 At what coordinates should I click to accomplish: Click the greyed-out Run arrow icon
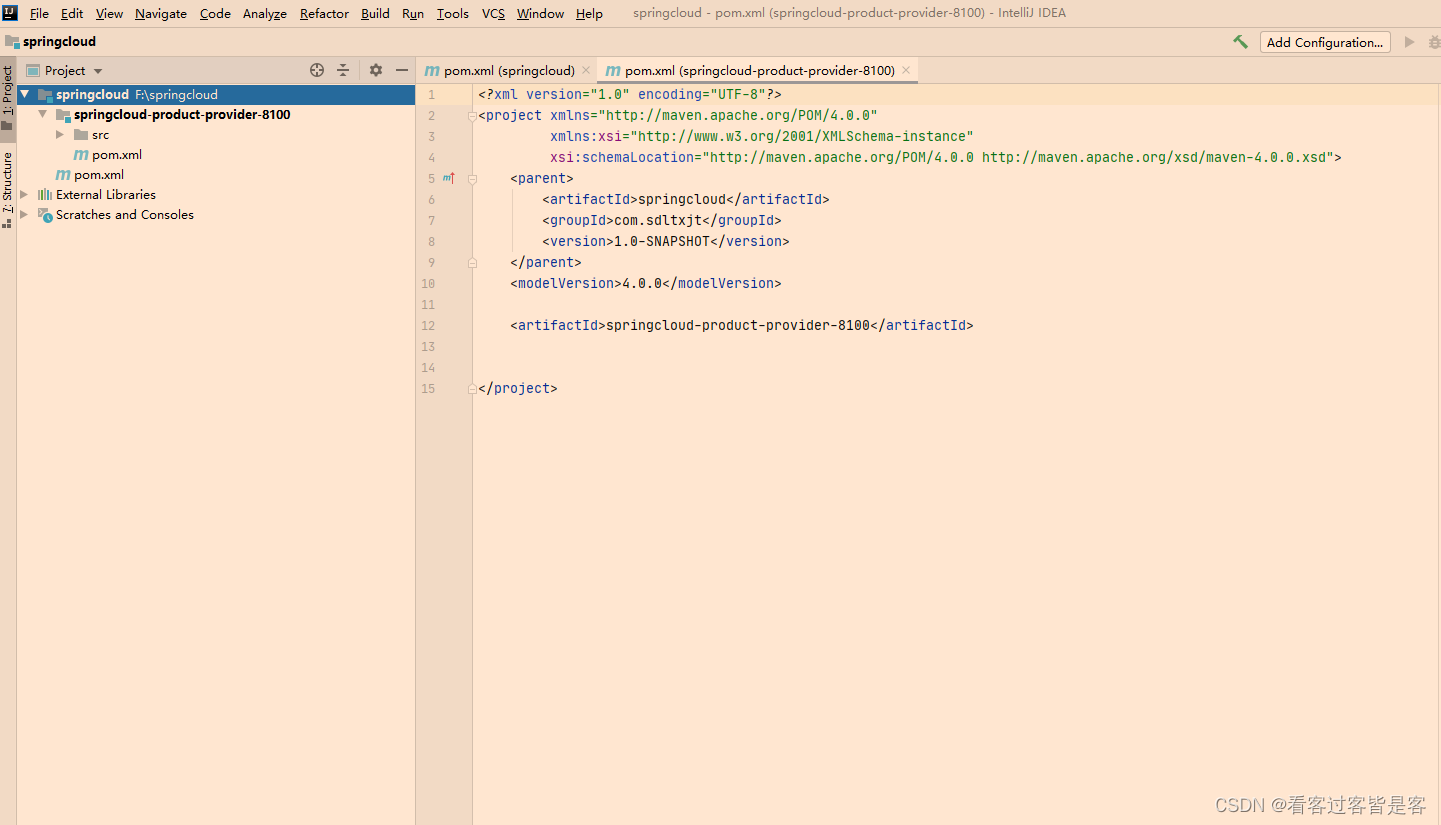[1410, 42]
